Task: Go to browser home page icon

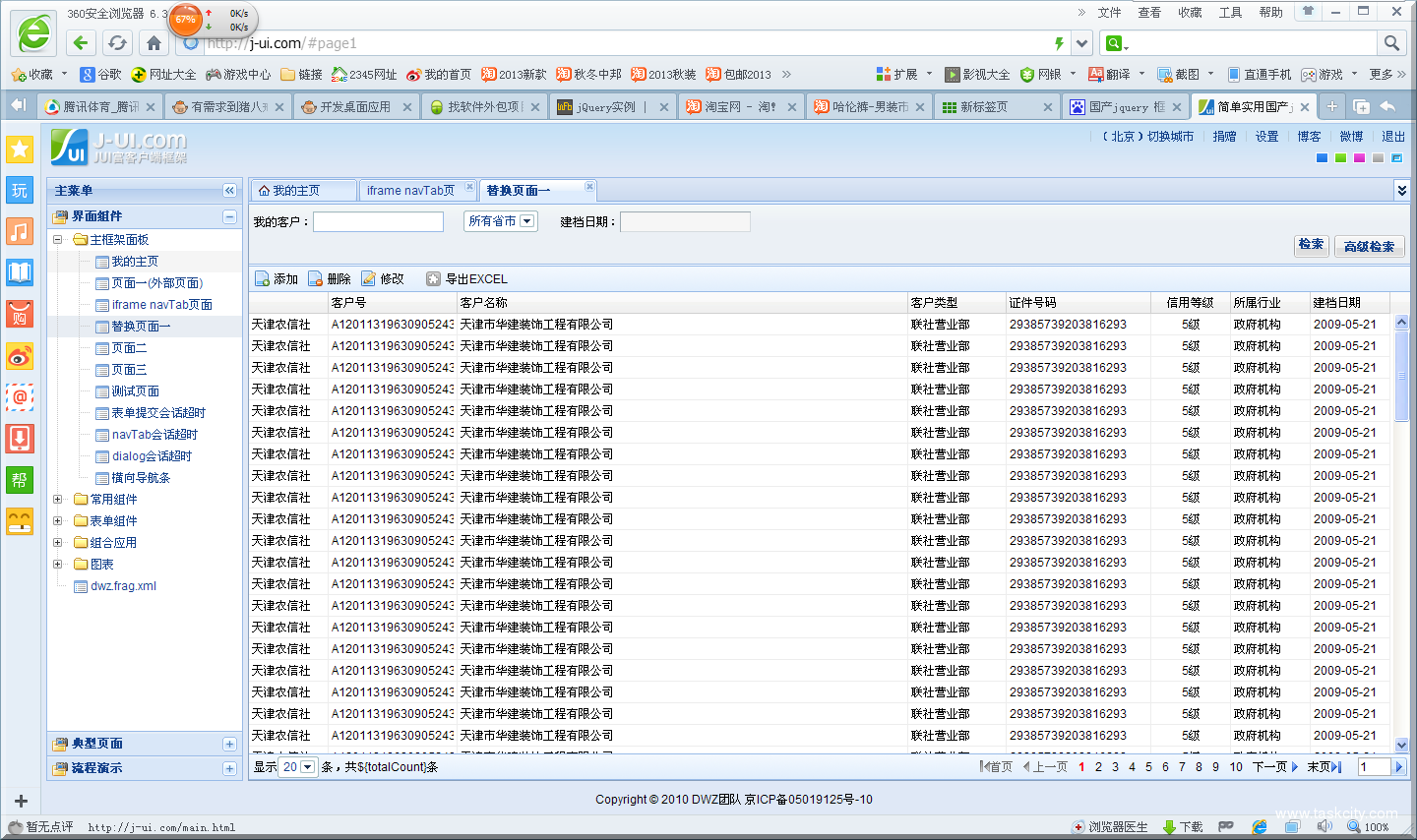Action: point(154,43)
